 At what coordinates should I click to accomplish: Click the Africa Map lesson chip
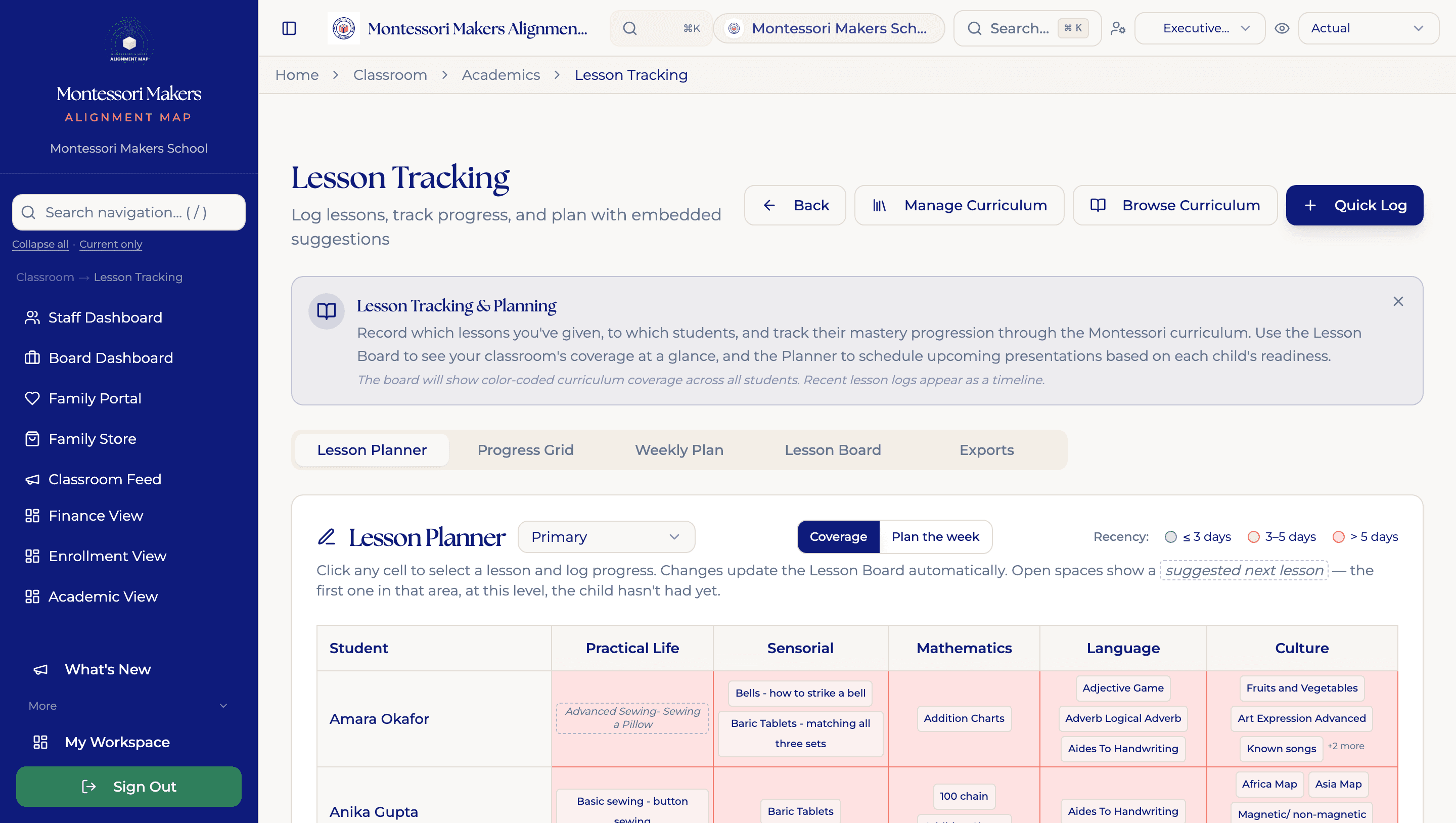(x=1269, y=784)
